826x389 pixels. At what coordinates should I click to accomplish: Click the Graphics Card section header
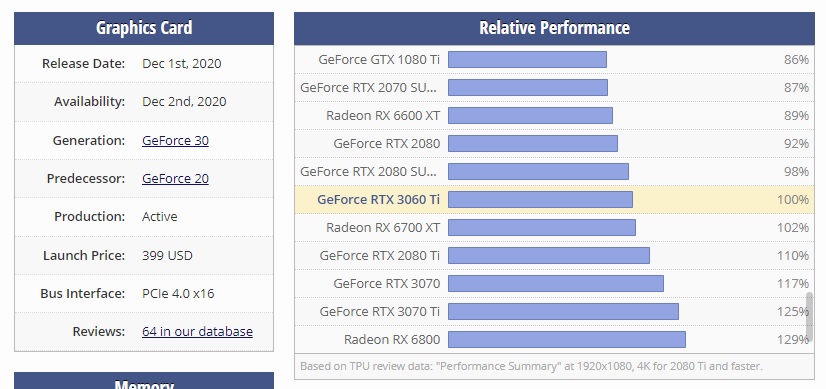click(144, 28)
